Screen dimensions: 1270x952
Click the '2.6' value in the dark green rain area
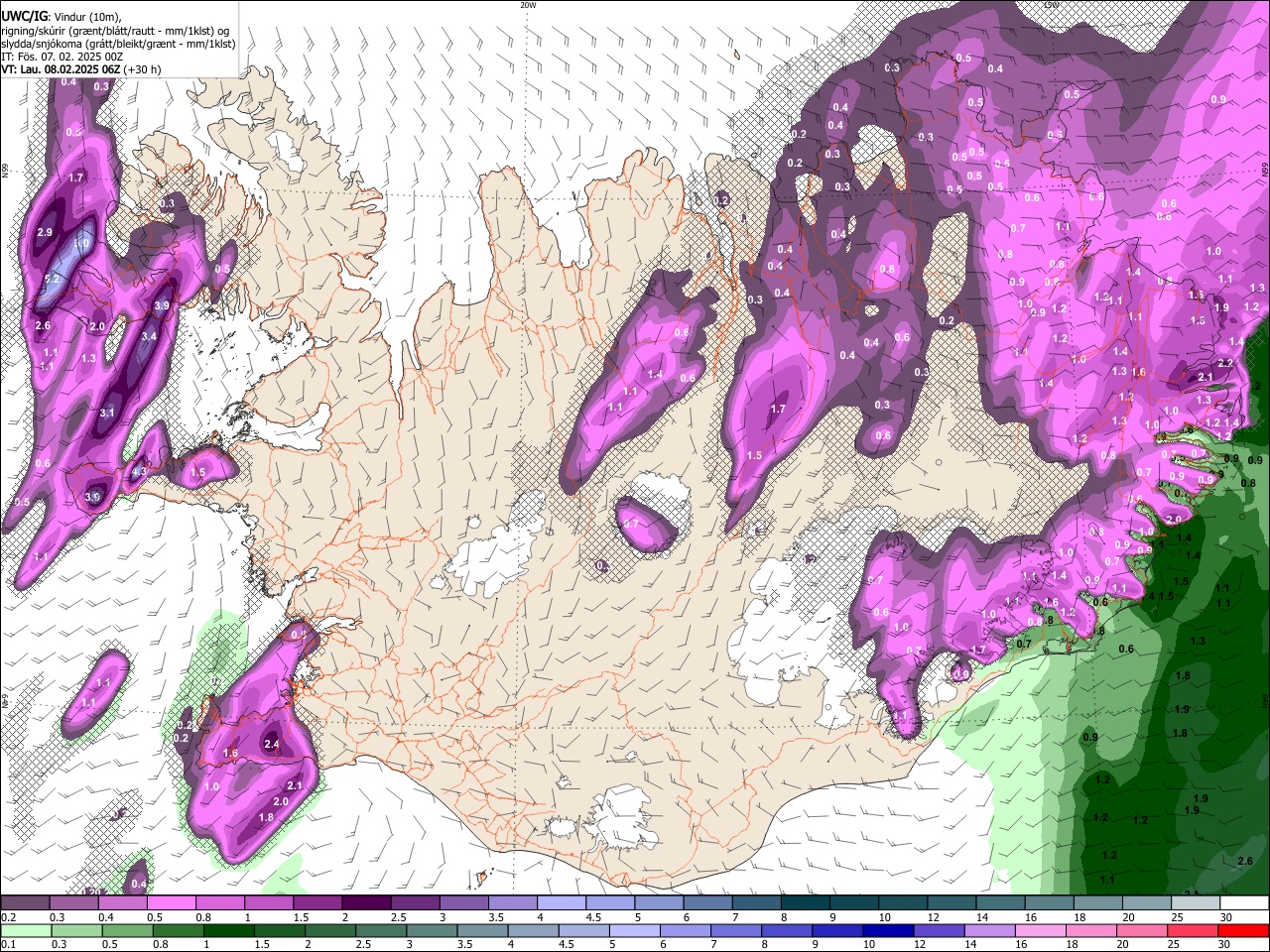[1246, 862]
